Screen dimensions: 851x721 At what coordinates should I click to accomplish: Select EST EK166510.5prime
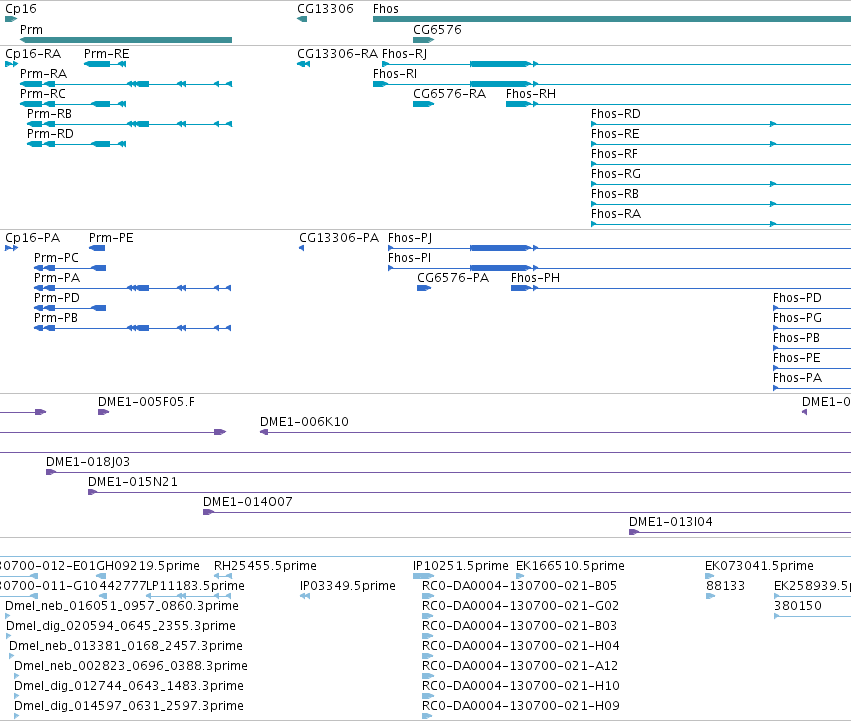click(x=520, y=576)
